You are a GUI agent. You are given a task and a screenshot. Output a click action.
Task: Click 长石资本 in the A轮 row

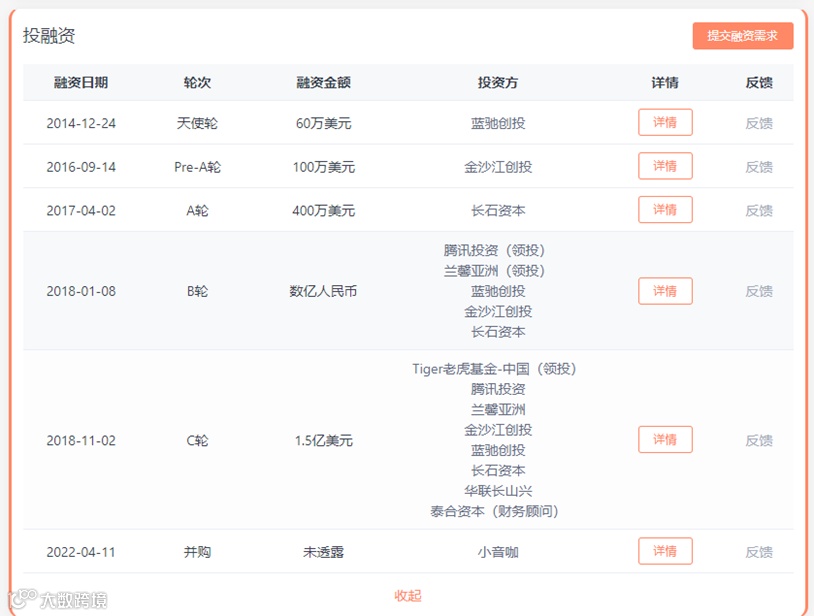498,210
